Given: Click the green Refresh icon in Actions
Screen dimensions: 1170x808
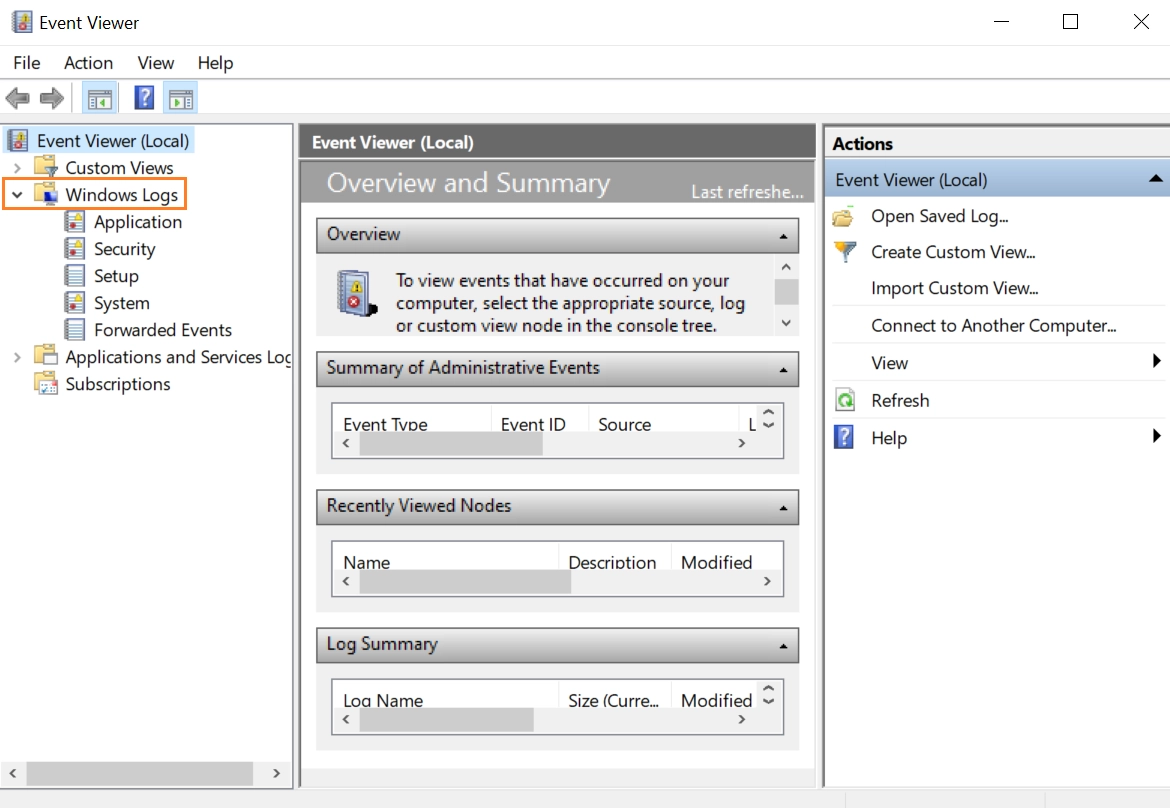Looking at the screenshot, I should (x=845, y=401).
